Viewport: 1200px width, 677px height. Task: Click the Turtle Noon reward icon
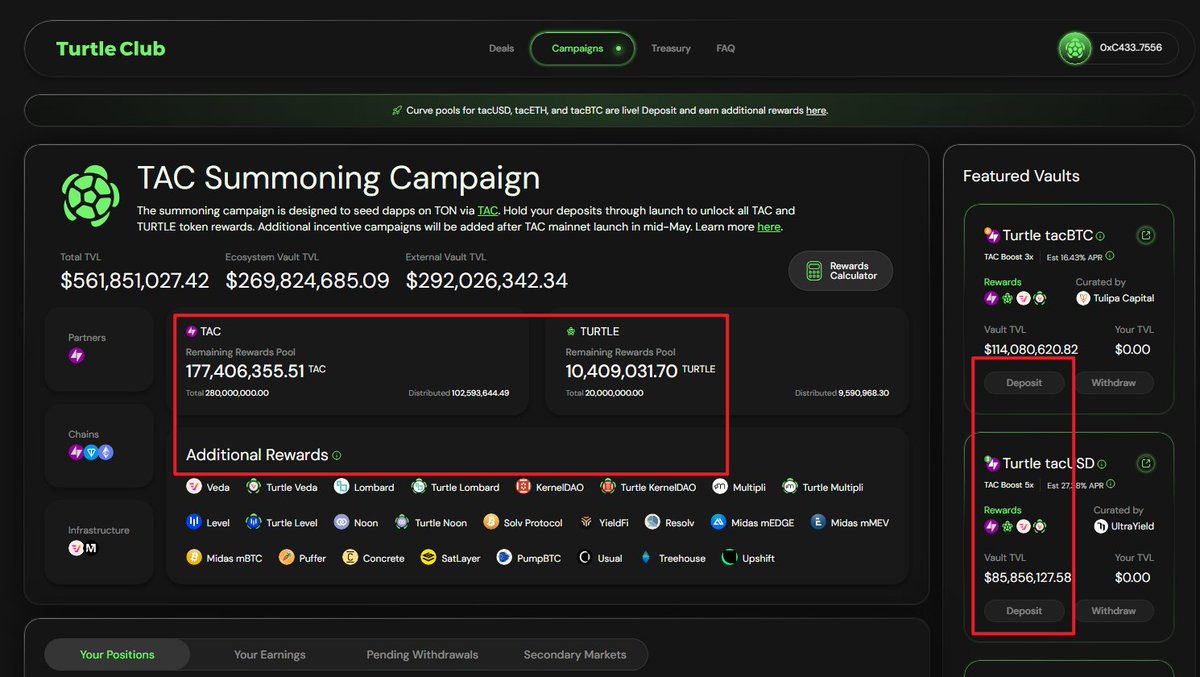pos(402,522)
